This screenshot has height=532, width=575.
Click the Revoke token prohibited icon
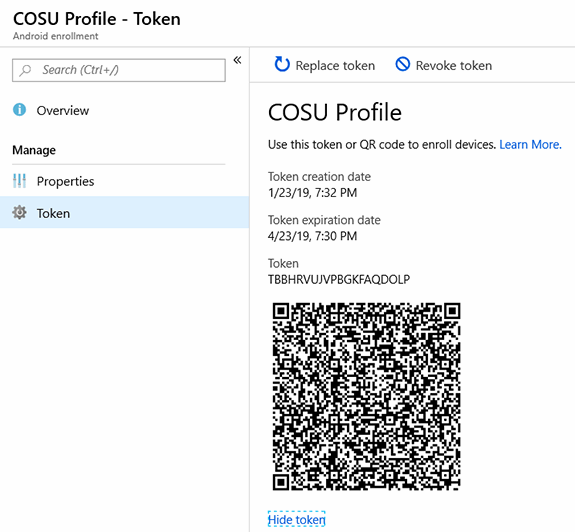coord(402,64)
